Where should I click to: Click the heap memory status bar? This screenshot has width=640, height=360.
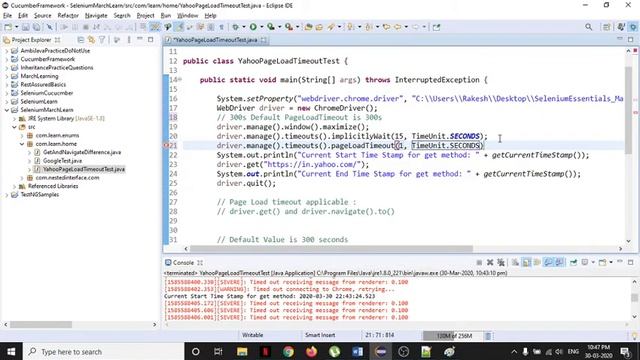(454, 336)
